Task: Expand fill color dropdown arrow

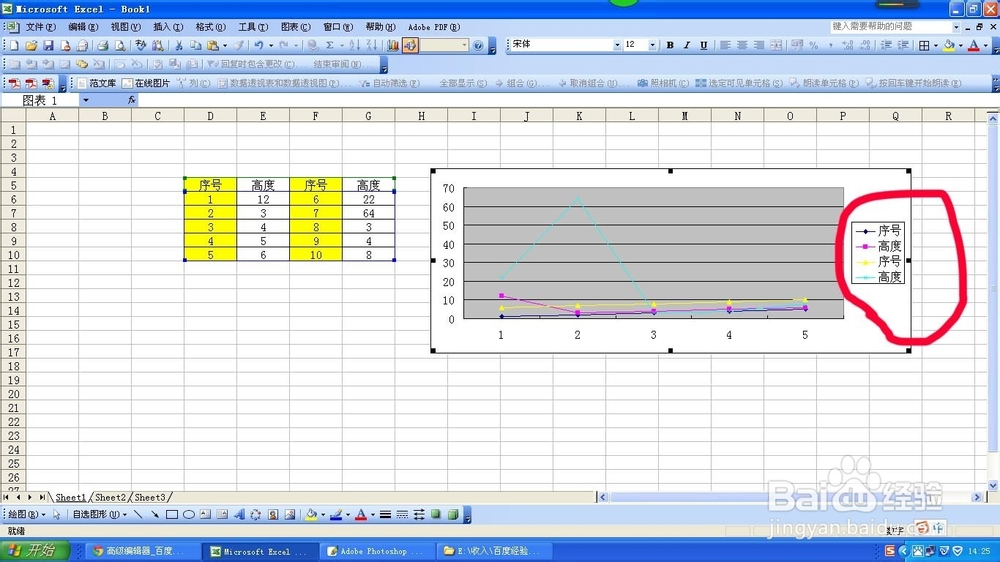Action: (960, 45)
